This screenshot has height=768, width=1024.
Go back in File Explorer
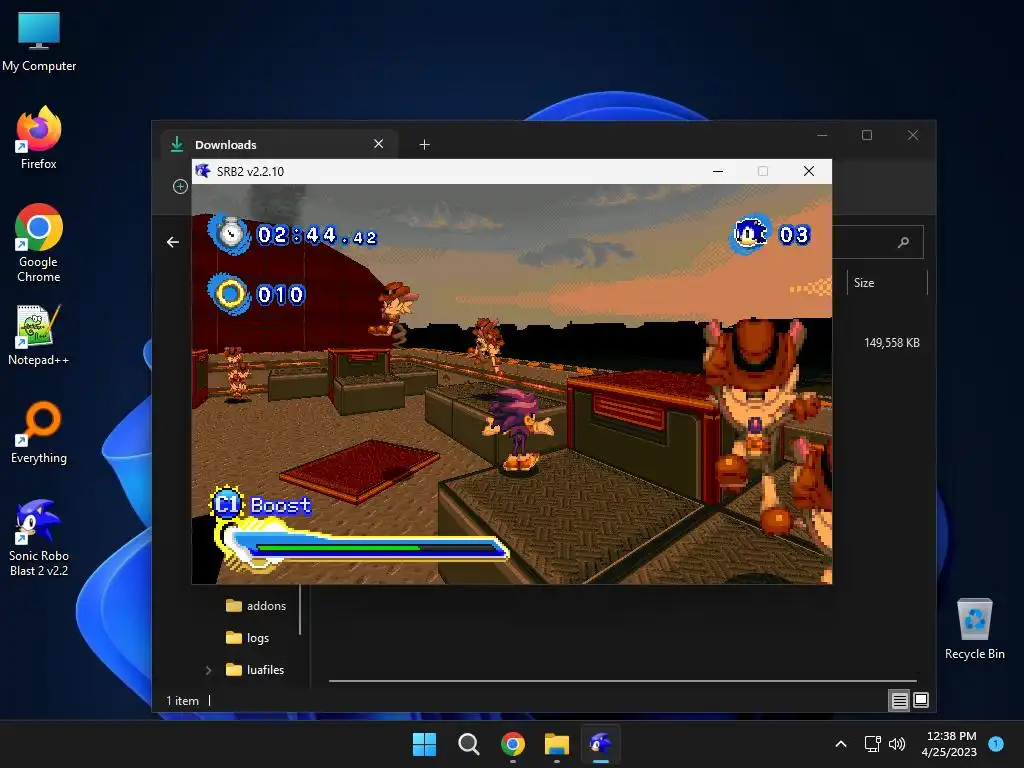172,242
